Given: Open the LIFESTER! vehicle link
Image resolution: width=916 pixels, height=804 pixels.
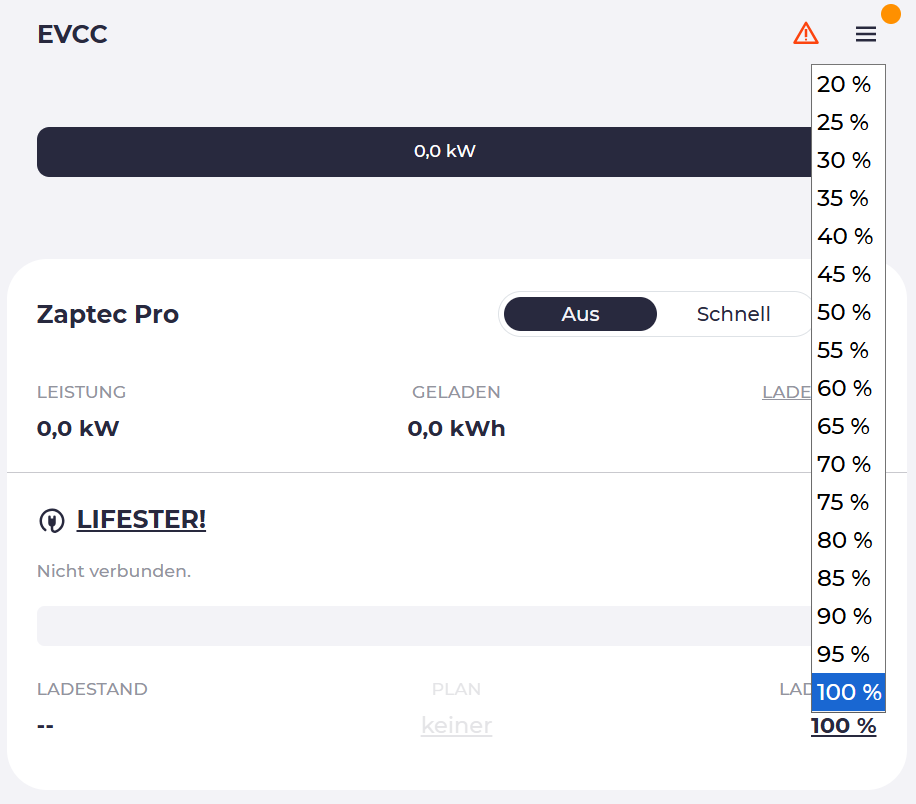Looking at the screenshot, I should coord(141,520).
